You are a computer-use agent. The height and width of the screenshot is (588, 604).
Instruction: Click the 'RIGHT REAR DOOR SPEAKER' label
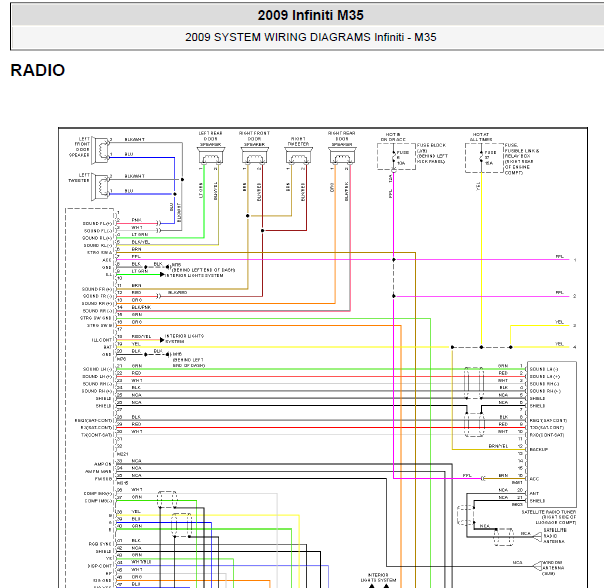coord(342,139)
